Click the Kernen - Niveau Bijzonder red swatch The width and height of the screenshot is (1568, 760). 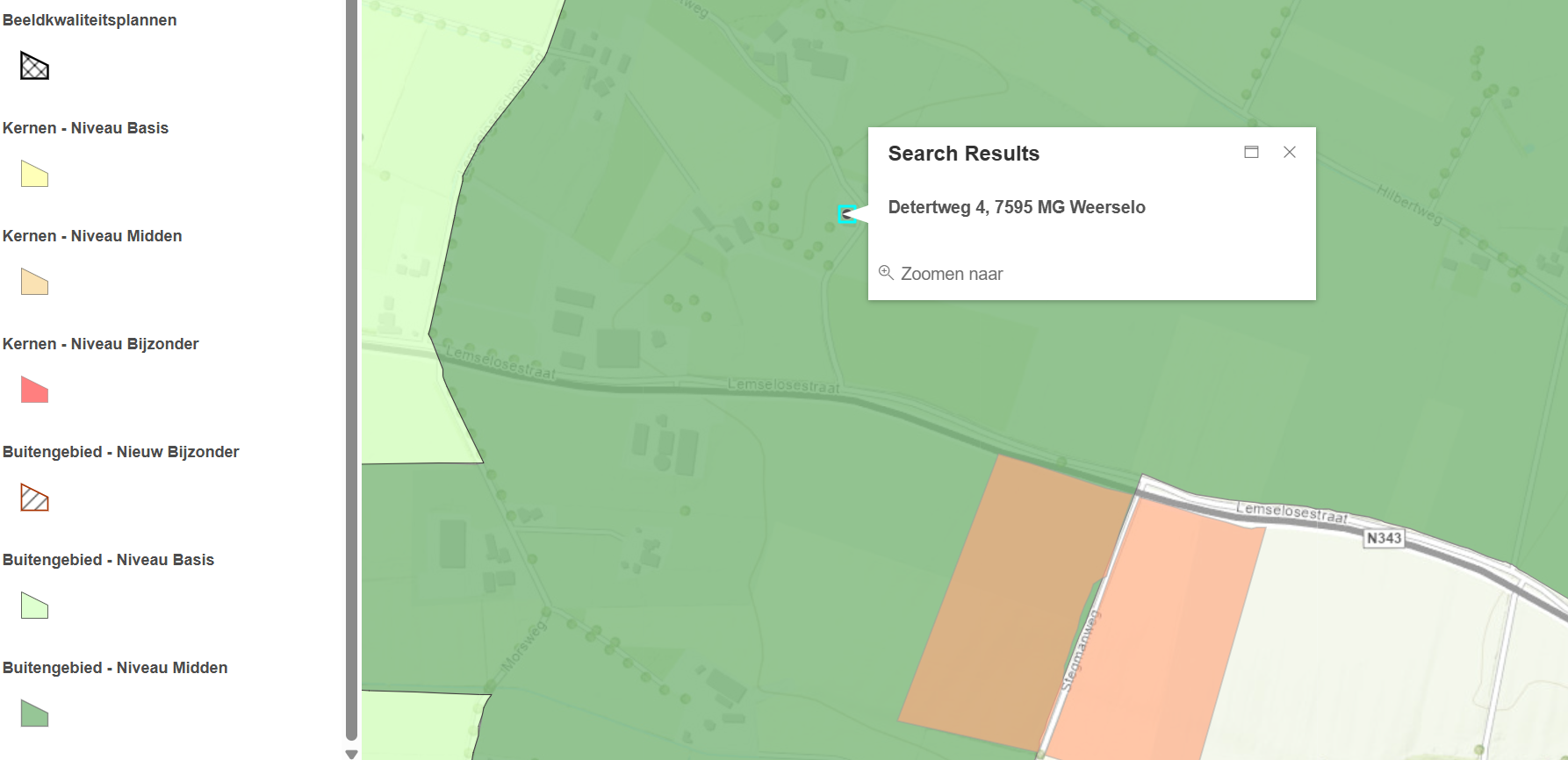(x=34, y=390)
